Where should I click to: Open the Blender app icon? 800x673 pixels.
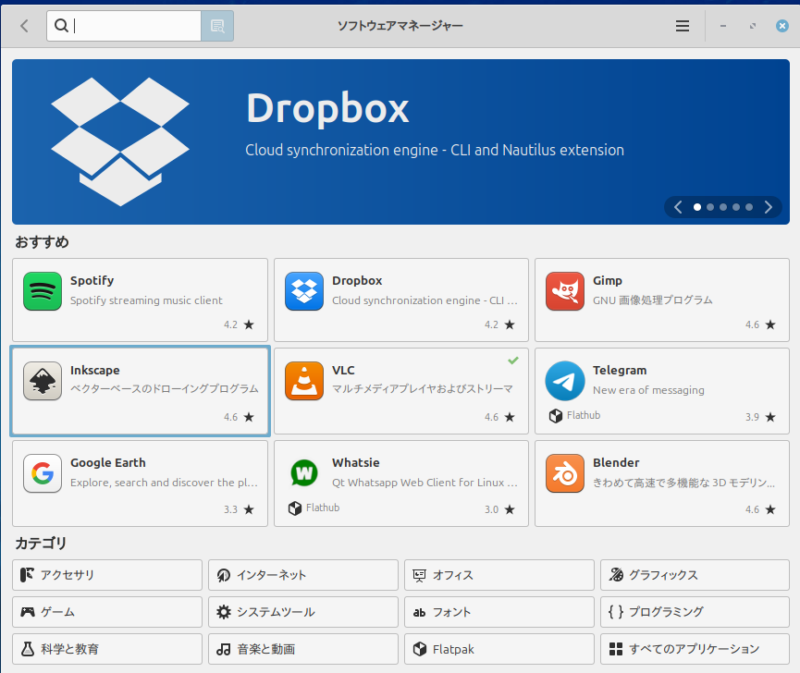tap(565, 473)
